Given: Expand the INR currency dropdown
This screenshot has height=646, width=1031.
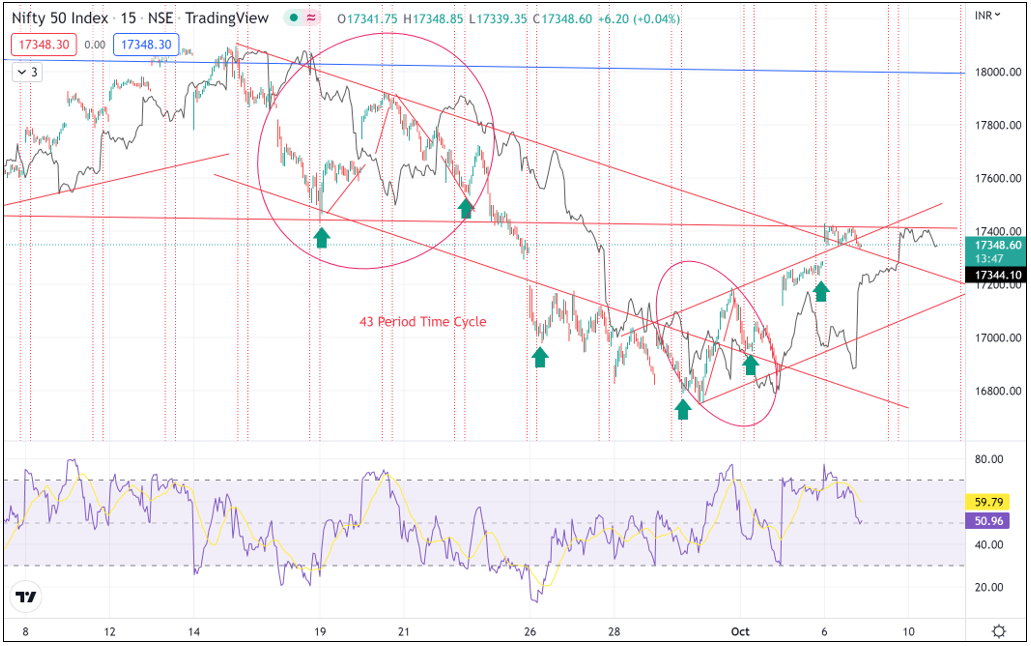Looking at the screenshot, I should pyautogui.click(x=987, y=14).
